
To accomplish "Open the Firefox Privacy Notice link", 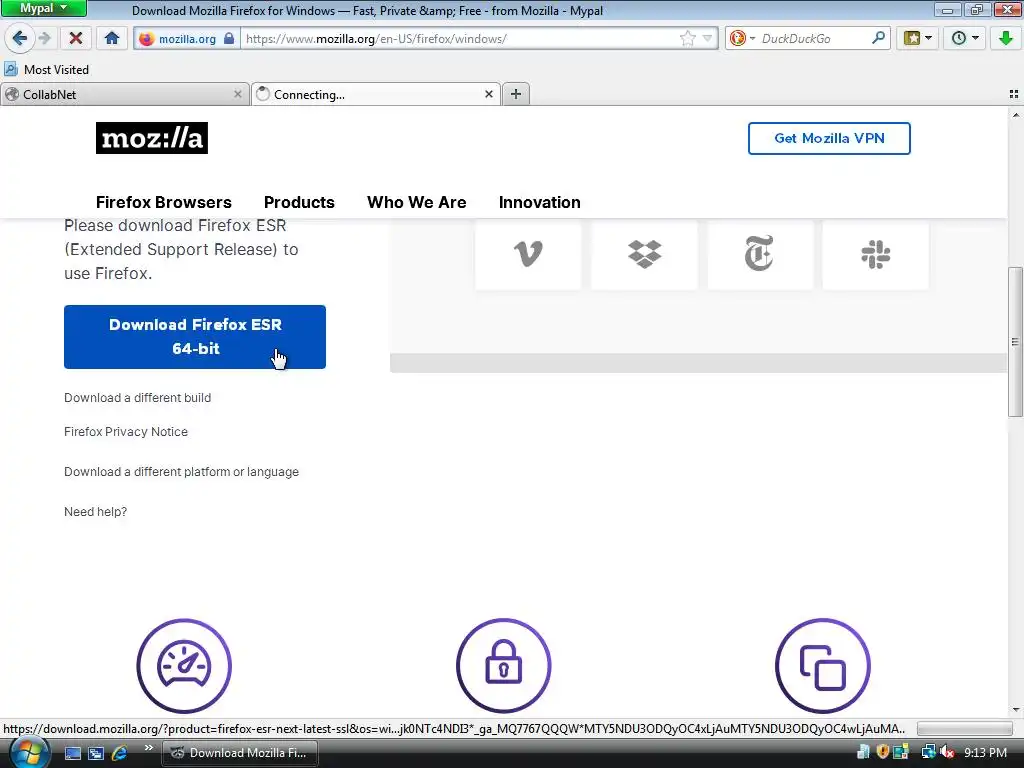I will tap(125, 432).
